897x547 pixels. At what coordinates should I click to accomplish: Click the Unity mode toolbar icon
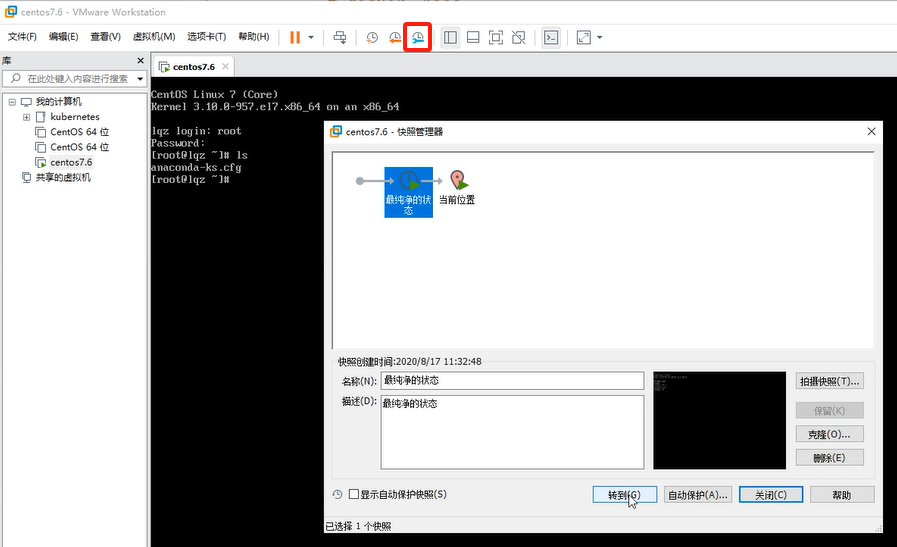tap(518, 38)
